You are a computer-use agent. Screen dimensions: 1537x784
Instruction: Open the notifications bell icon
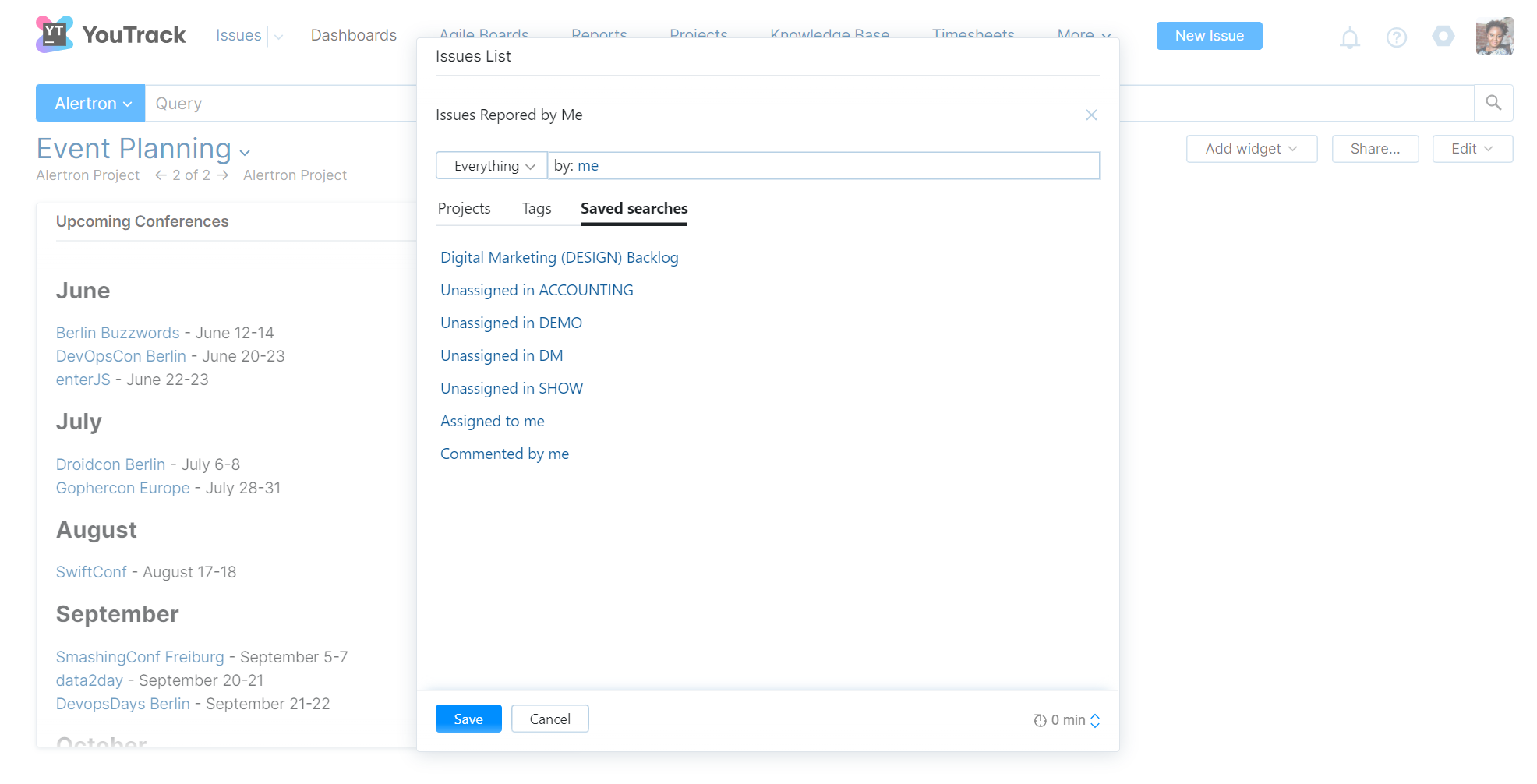[1349, 36]
